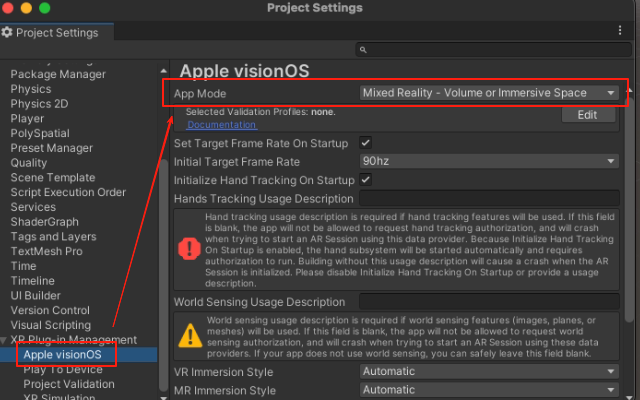Image resolution: width=640 pixels, height=400 pixels.
Task: Collapse the XR Plug-in Management tree node
Action: [4, 340]
